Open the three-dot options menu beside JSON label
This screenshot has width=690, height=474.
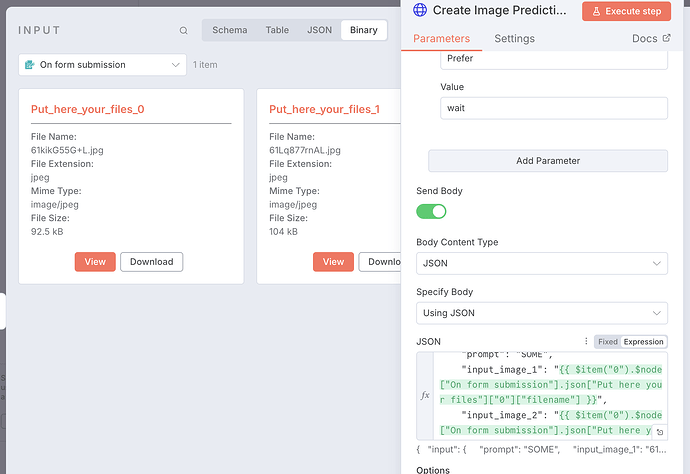point(586,341)
